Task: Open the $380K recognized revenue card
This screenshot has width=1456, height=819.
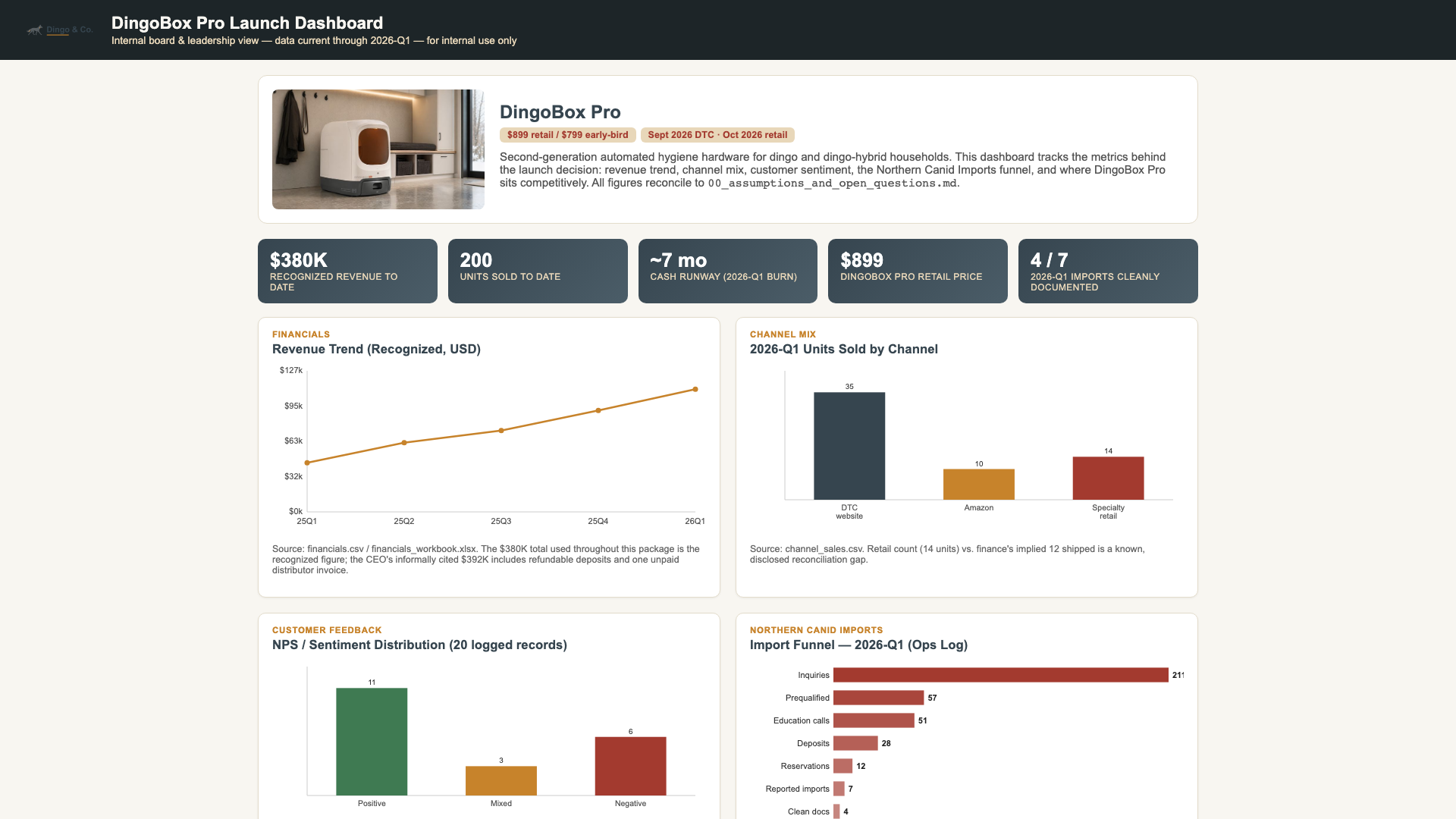Action: point(347,271)
